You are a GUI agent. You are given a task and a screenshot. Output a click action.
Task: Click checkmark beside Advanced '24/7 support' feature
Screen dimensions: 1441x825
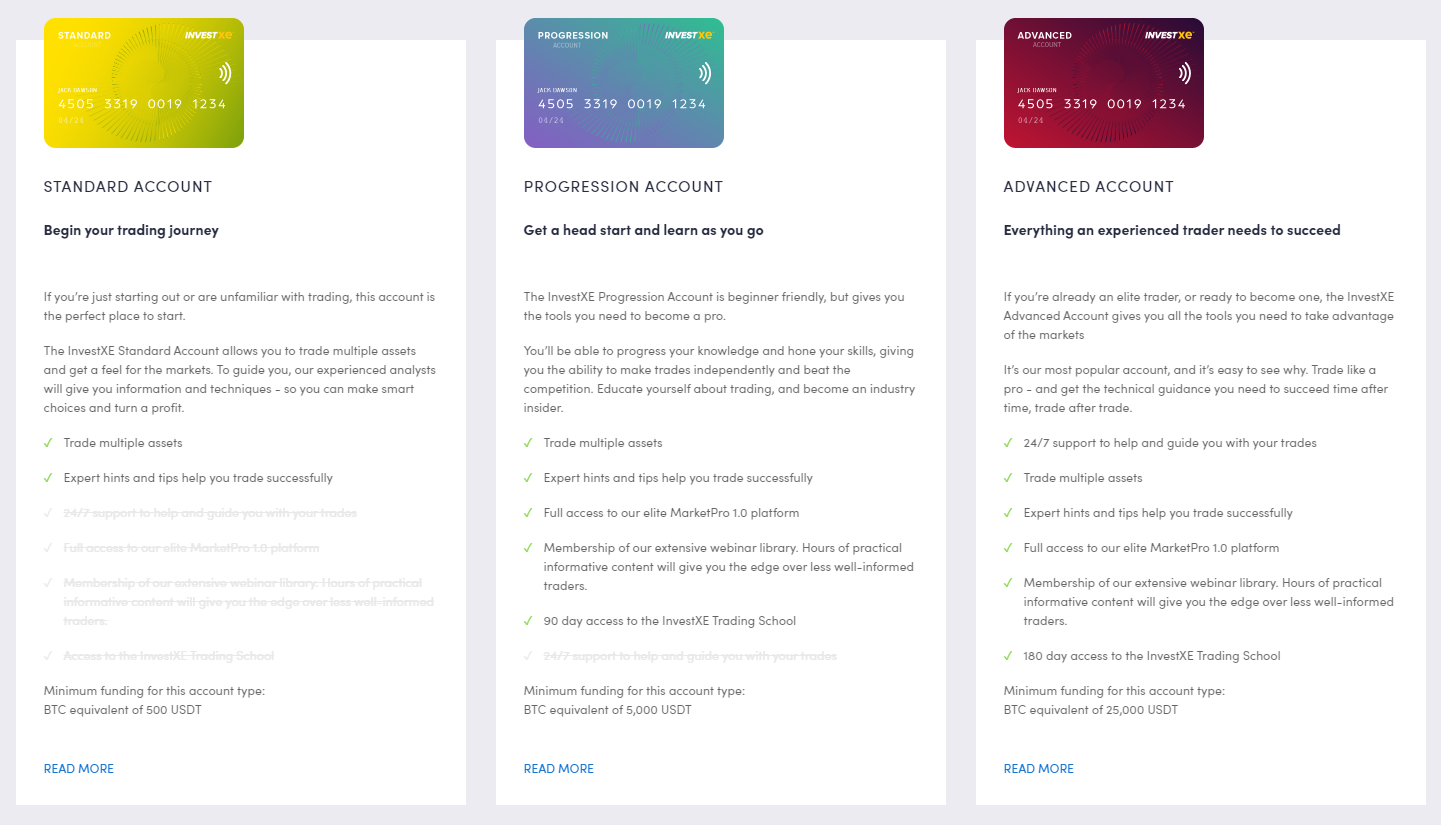click(1008, 442)
